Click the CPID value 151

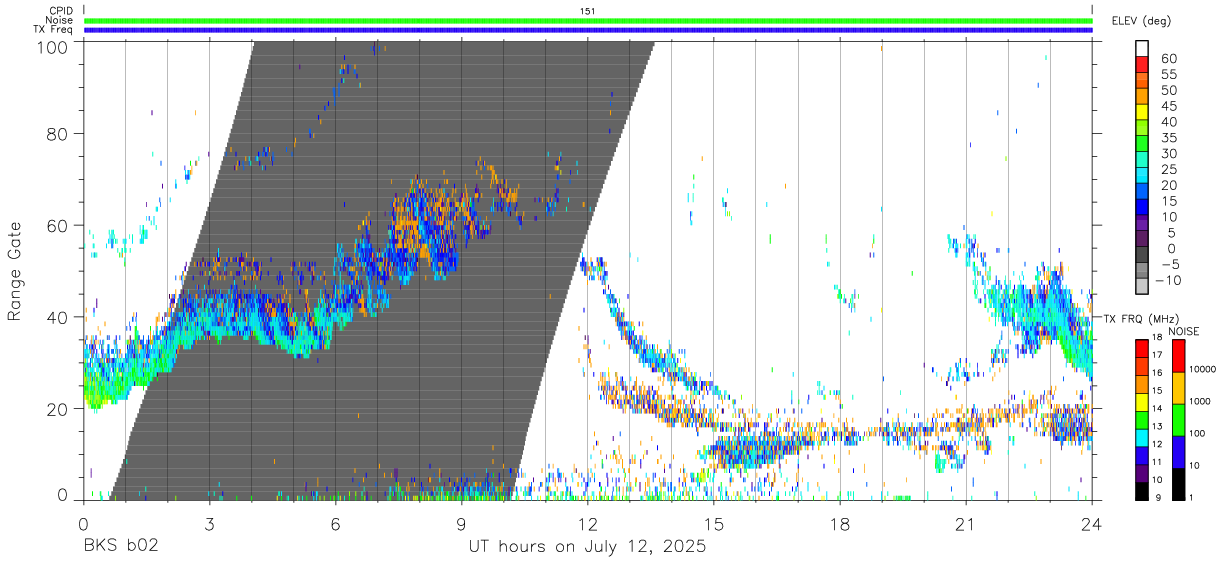[588, 11]
